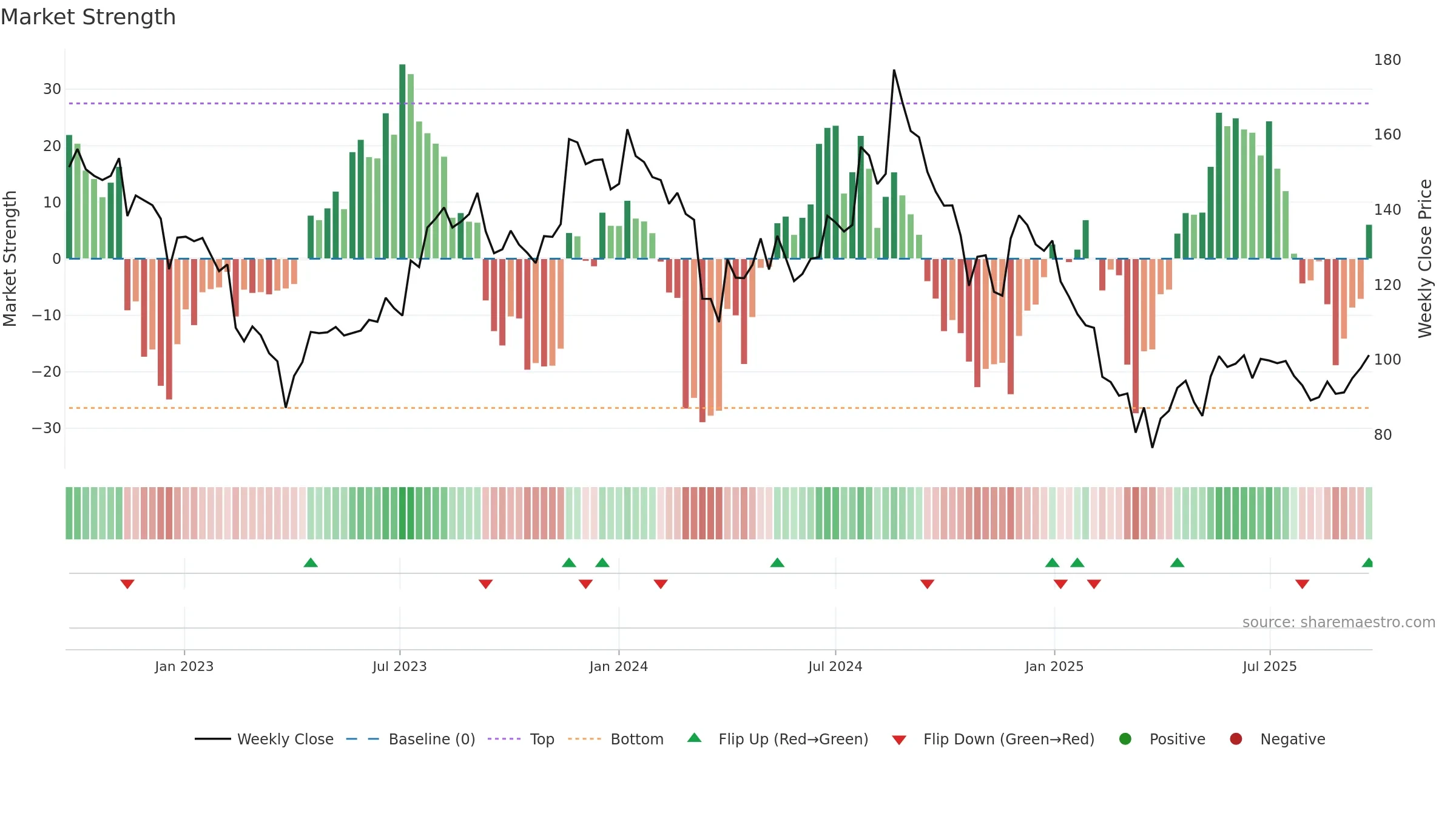Viewport: 1456px width, 819px height.
Task: Click the '10' tick on the left axis
Action: (x=52, y=202)
